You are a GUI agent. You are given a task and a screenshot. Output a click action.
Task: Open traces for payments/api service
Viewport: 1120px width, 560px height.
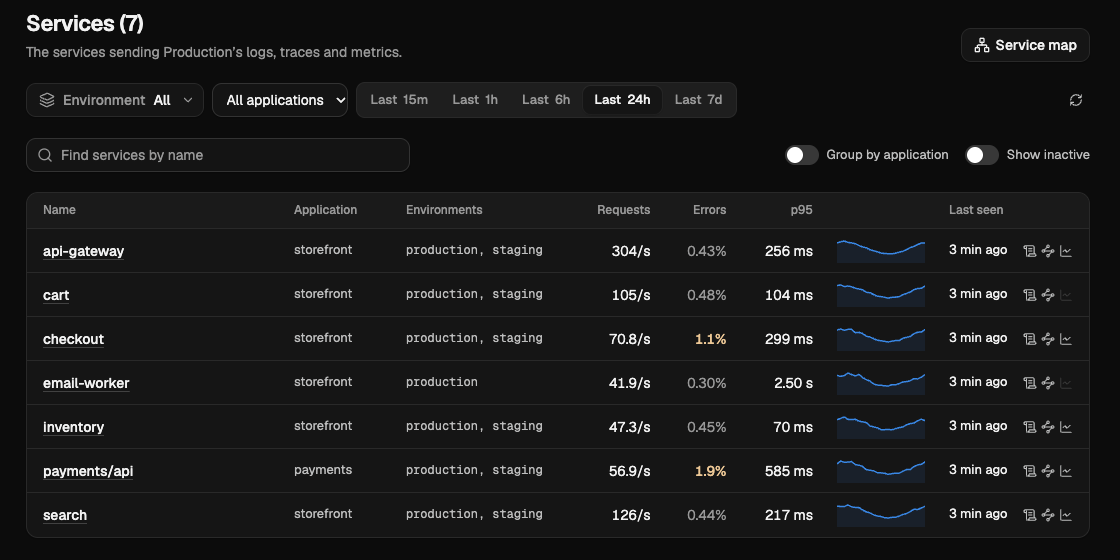[x=1048, y=471]
